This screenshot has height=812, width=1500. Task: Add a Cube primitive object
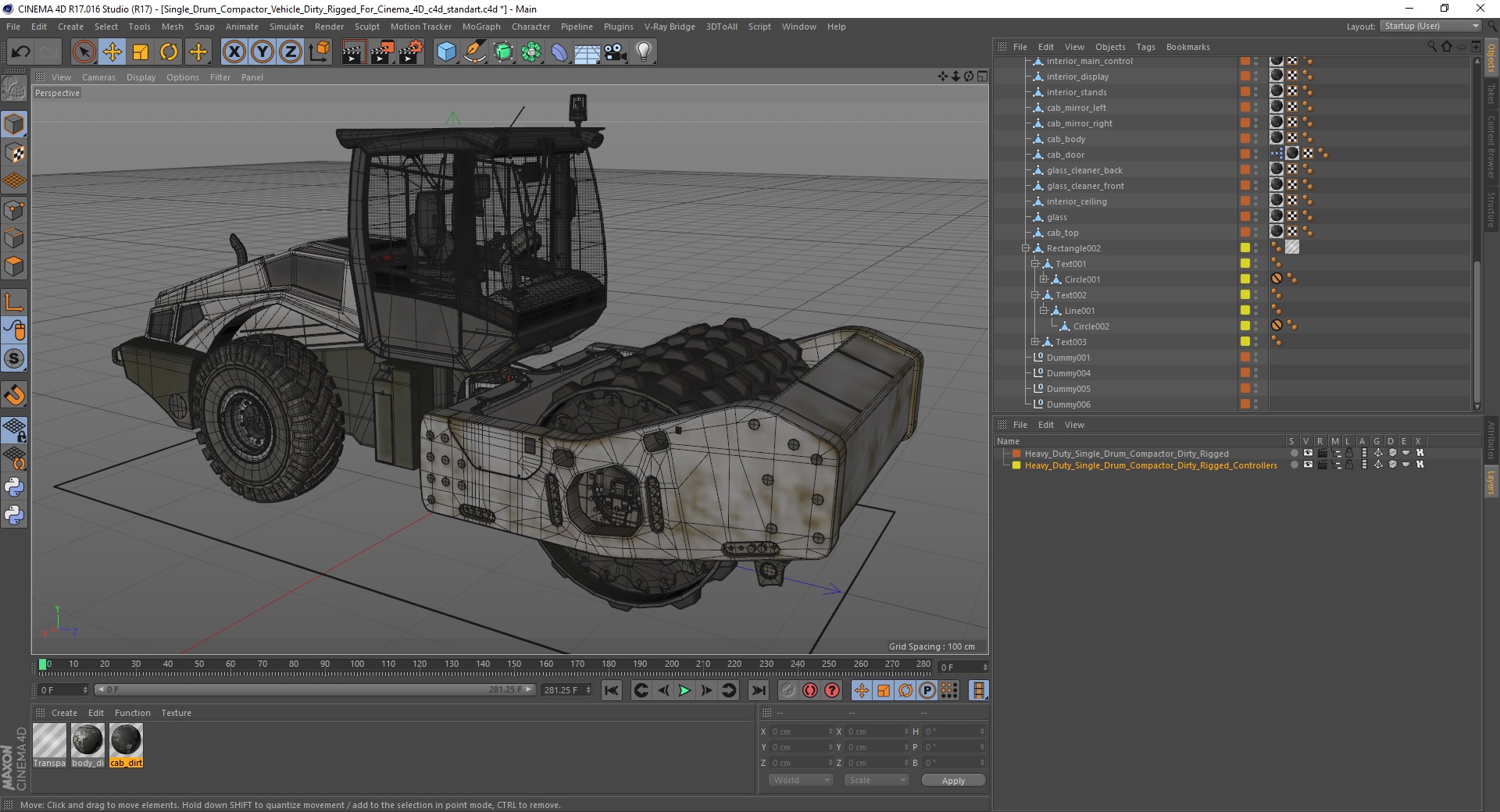click(446, 52)
